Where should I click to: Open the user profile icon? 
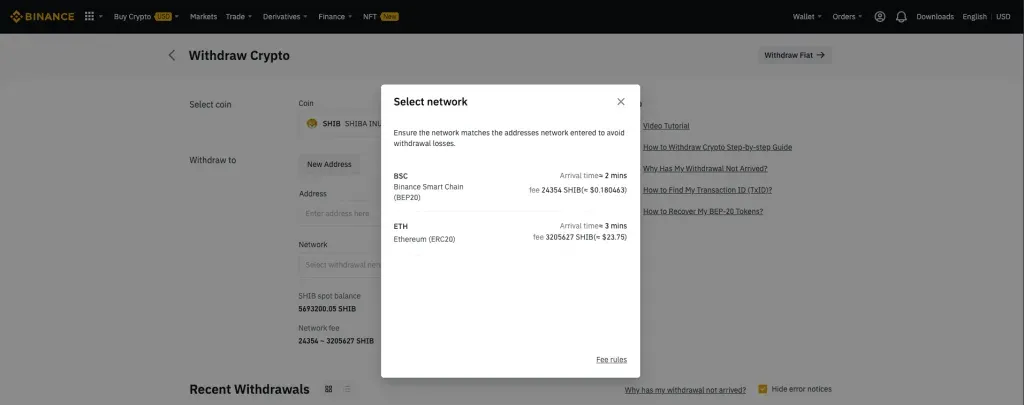(880, 16)
